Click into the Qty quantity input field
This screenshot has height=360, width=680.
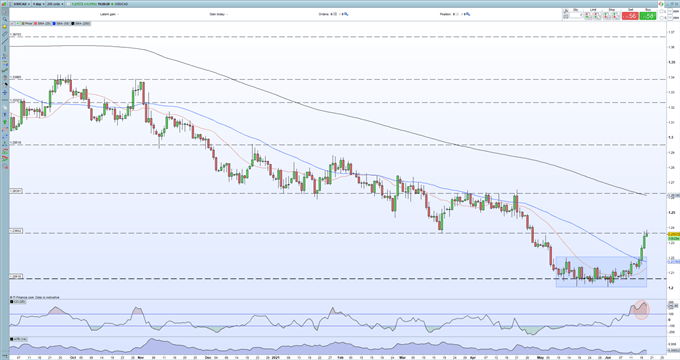tap(576, 15)
